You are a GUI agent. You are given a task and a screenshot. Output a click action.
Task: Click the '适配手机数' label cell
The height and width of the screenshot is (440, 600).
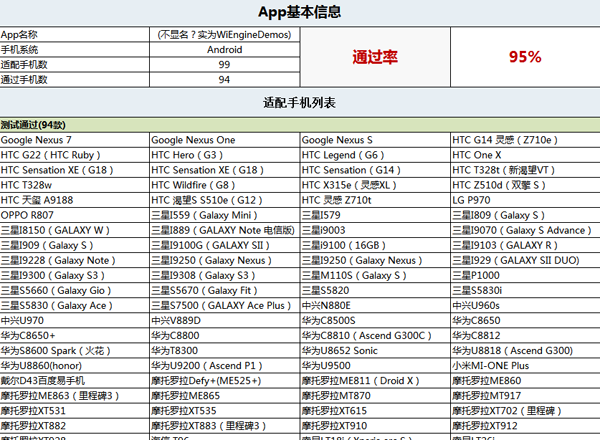pyautogui.click(x=75, y=65)
